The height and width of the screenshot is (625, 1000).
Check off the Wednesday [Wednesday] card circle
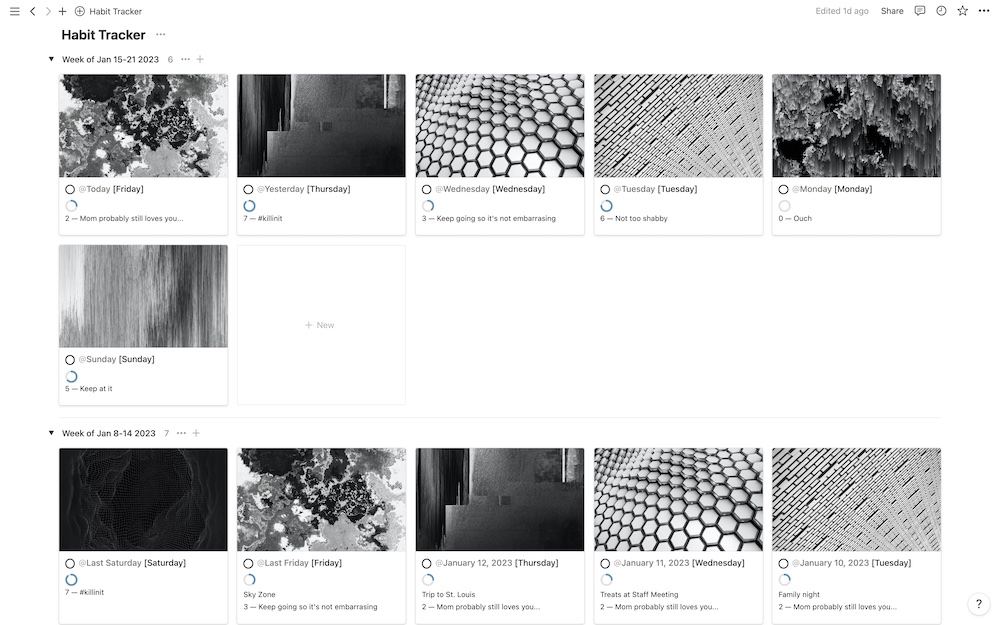[x=427, y=189]
